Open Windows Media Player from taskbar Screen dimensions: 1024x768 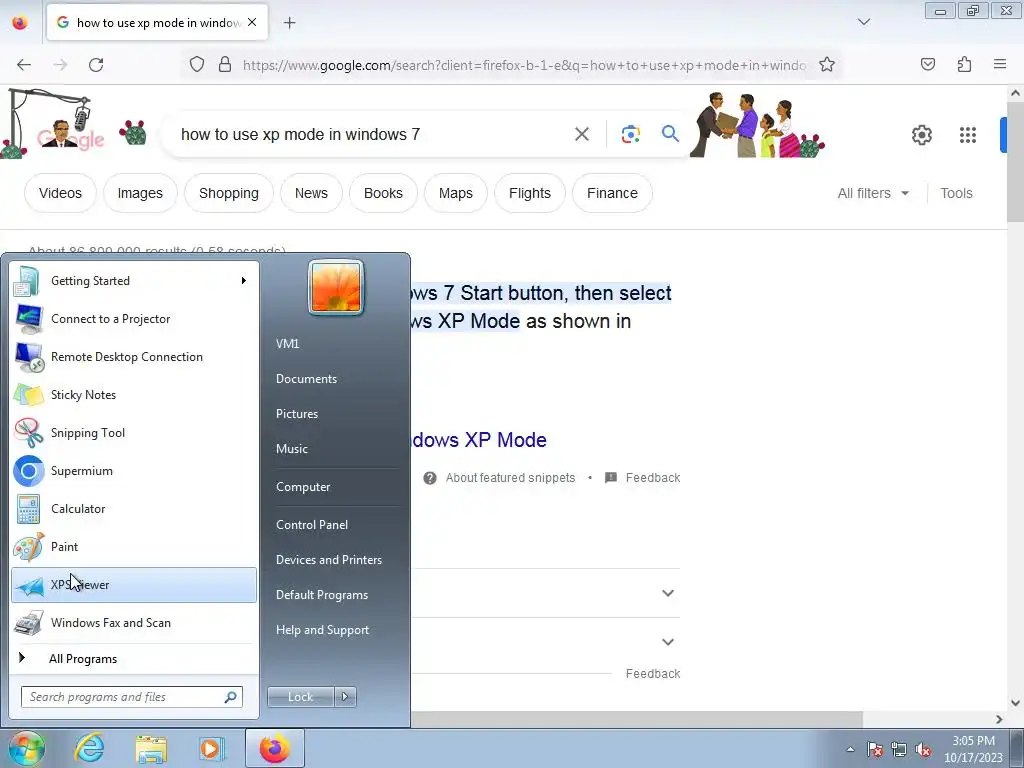click(x=212, y=748)
